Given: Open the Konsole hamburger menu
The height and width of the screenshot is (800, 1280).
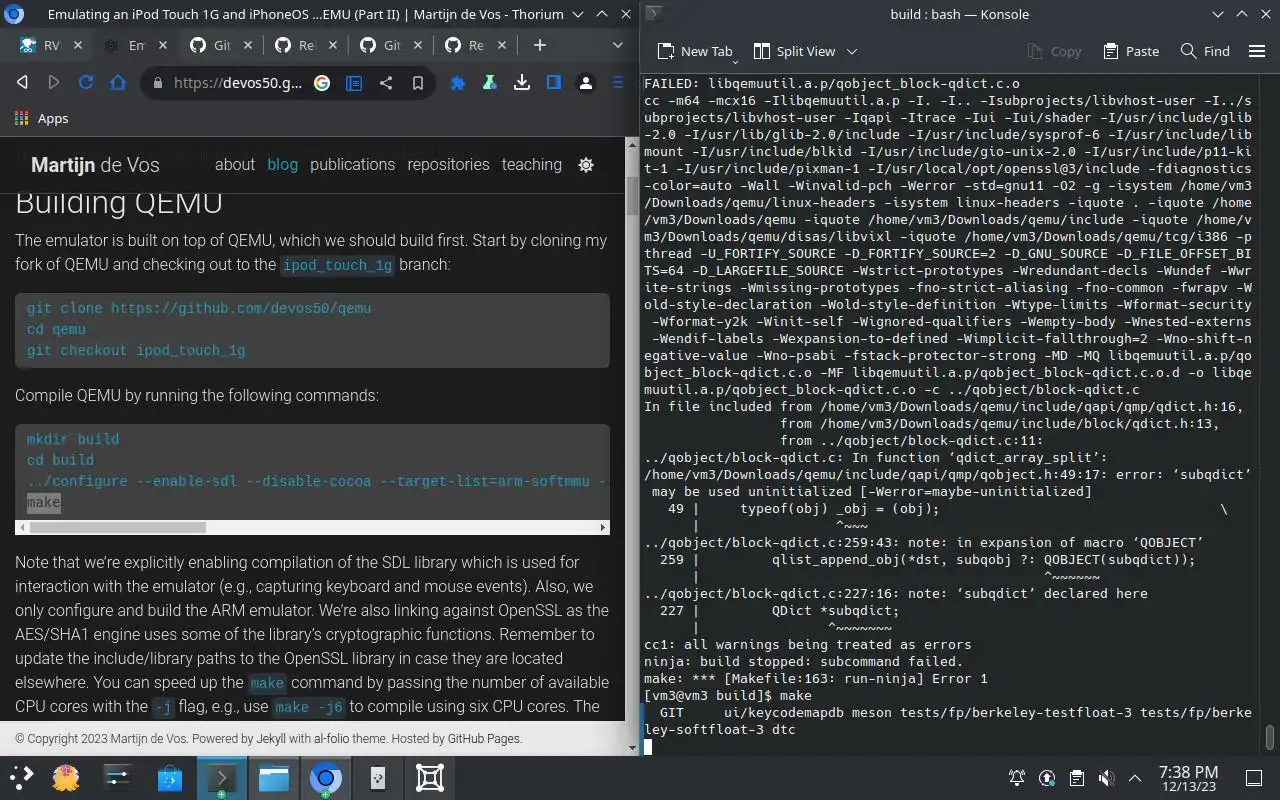Looking at the screenshot, I should (1257, 51).
